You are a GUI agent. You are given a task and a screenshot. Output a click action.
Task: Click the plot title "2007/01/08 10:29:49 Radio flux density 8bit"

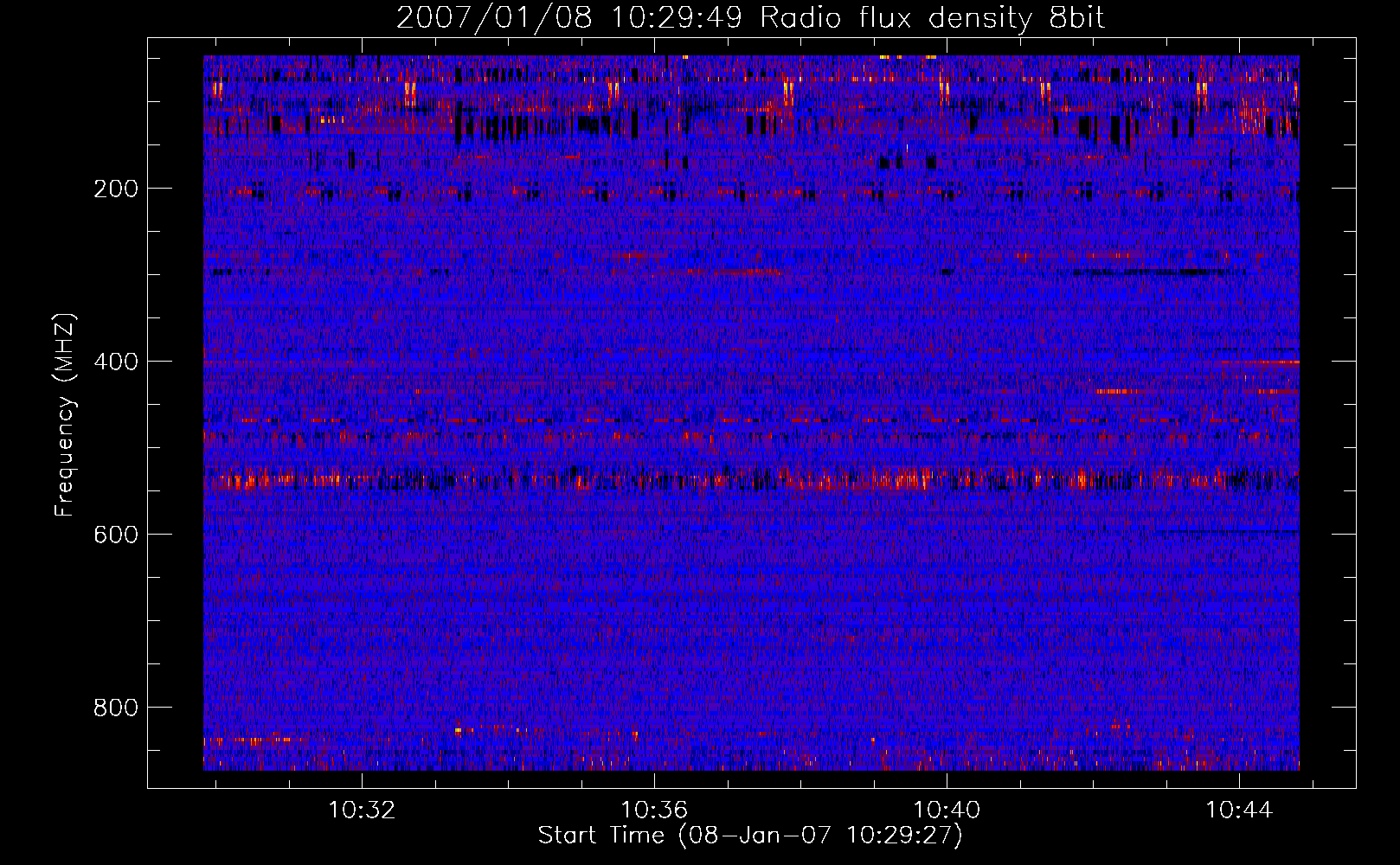coord(750,17)
